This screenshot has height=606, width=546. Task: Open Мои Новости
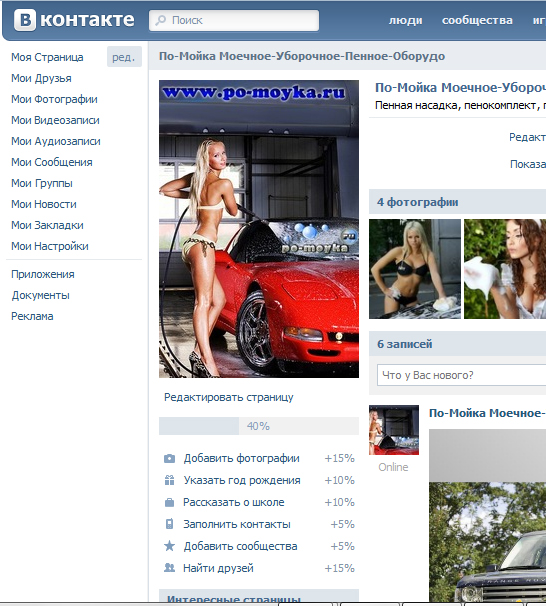pos(44,204)
